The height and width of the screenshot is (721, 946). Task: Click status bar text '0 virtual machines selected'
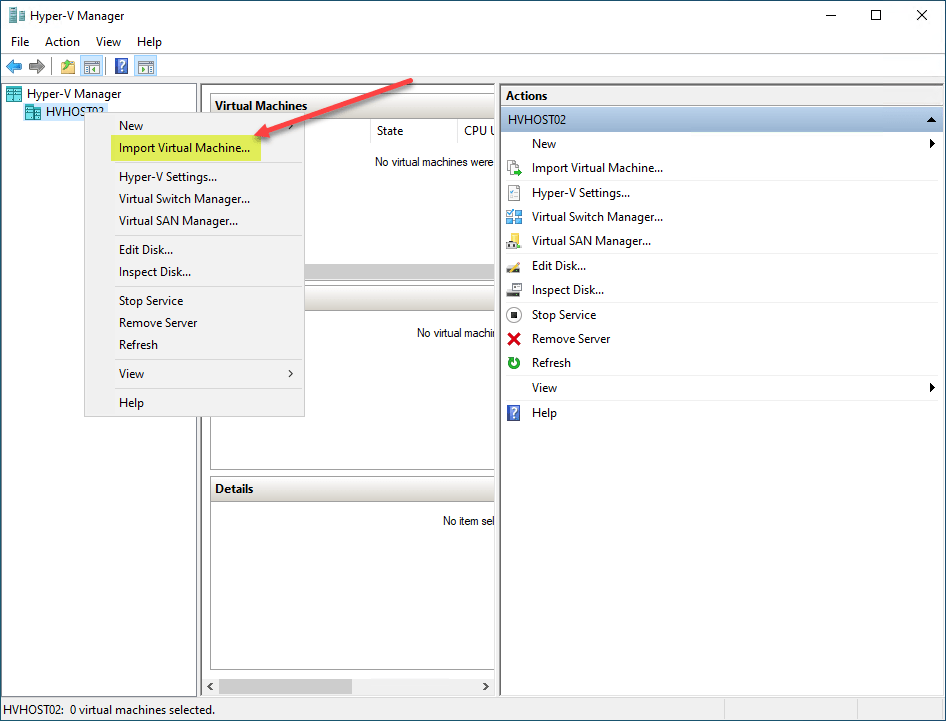tap(142, 710)
